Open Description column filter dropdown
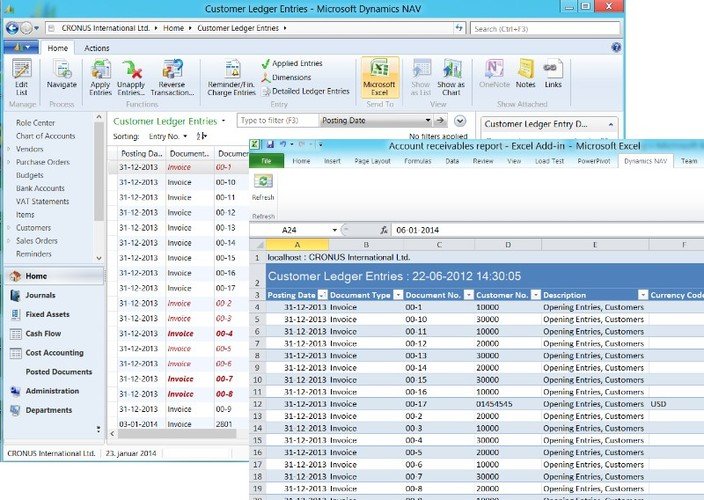Image resolution: width=704 pixels, height=500 pixels. click(643, 295)
